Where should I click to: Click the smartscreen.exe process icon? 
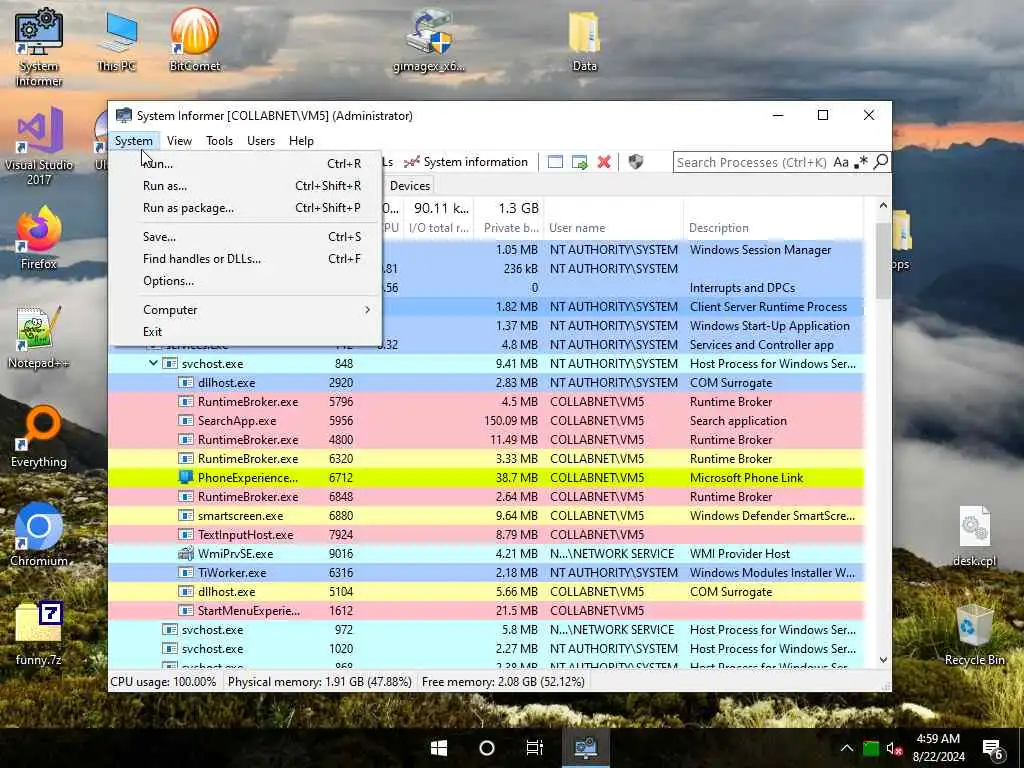pyautogui.click(x=186, y=515)
